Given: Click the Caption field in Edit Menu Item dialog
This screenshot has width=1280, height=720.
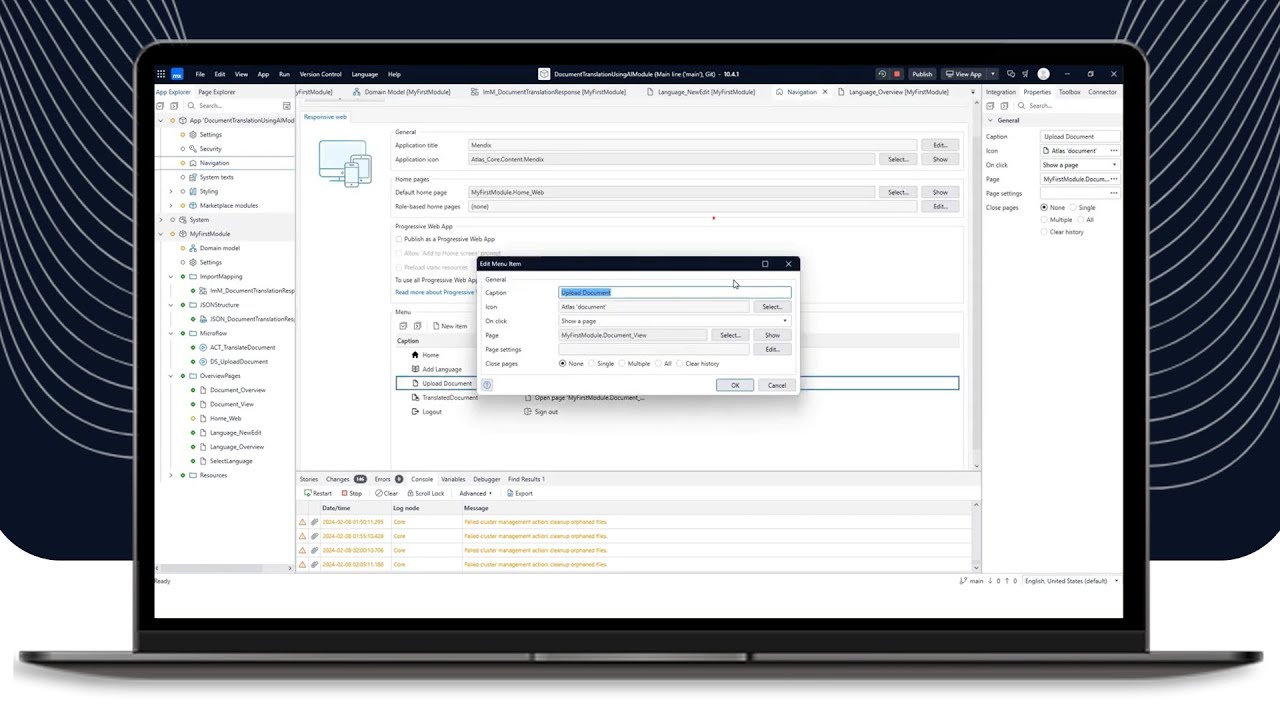Looking at the screenshot, I should (x=674, y=292).
